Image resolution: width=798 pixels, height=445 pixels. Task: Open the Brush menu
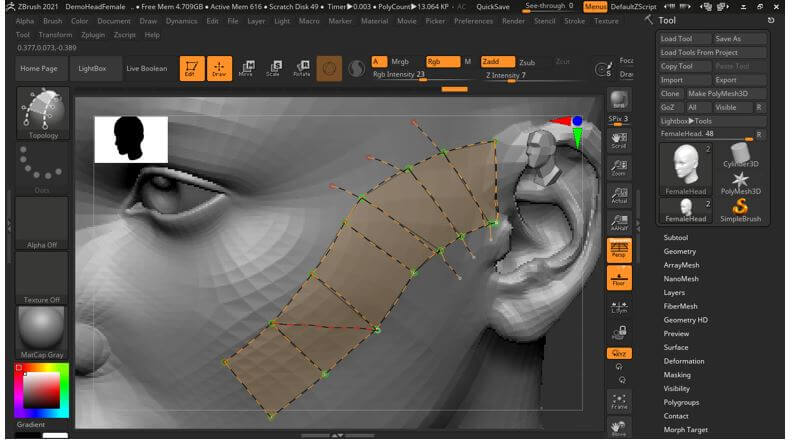52,21
